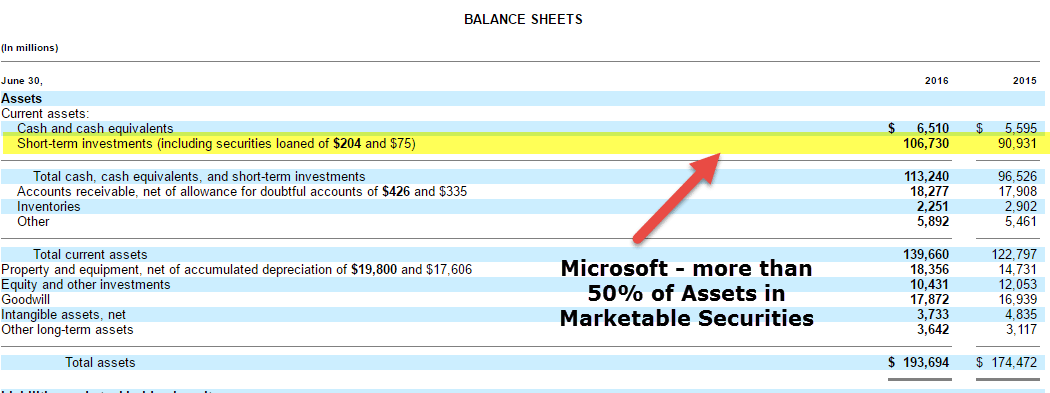The height and width of the screenshot is (393, 1050).
Task: Click total current assets value 122,797
Action: 1015,255
